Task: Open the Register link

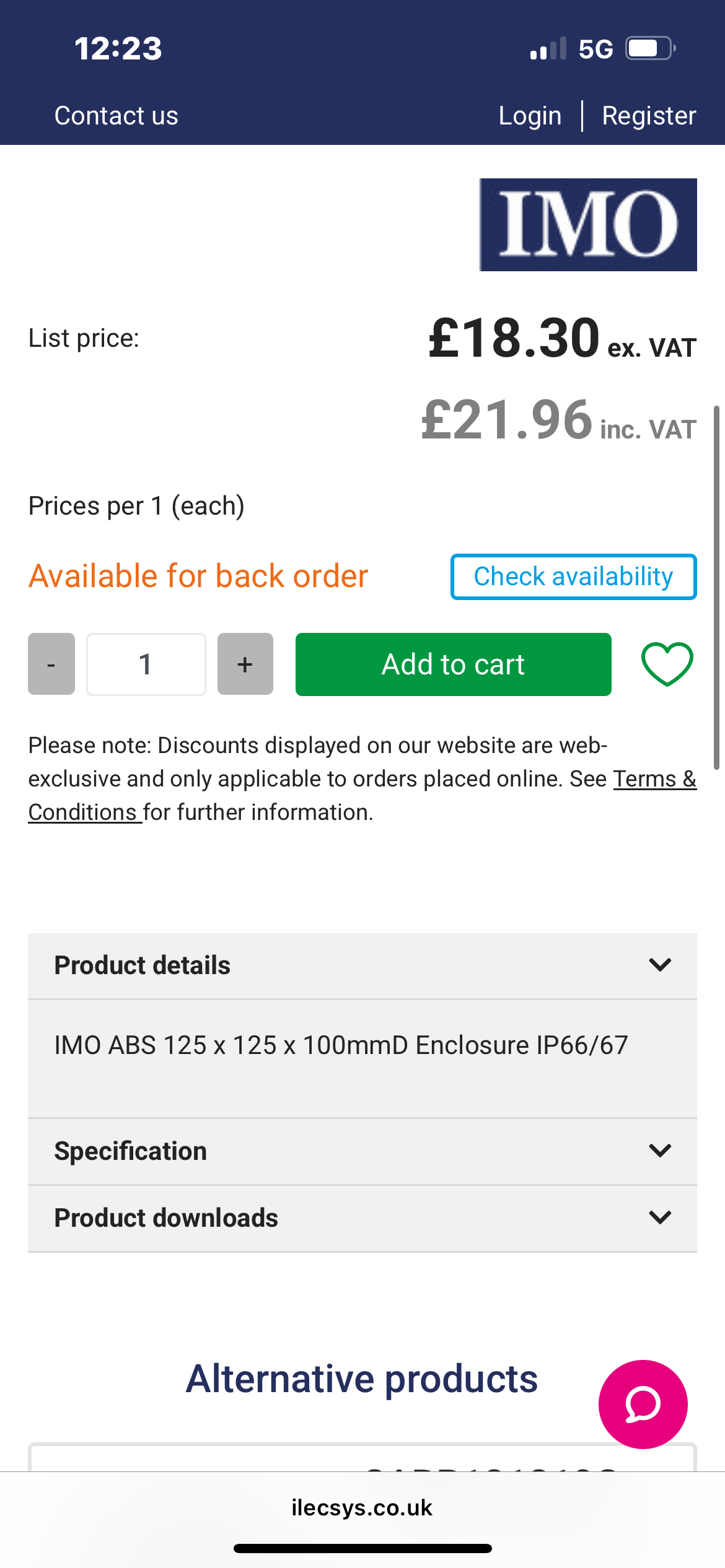Action: click(x=649, y=116)
